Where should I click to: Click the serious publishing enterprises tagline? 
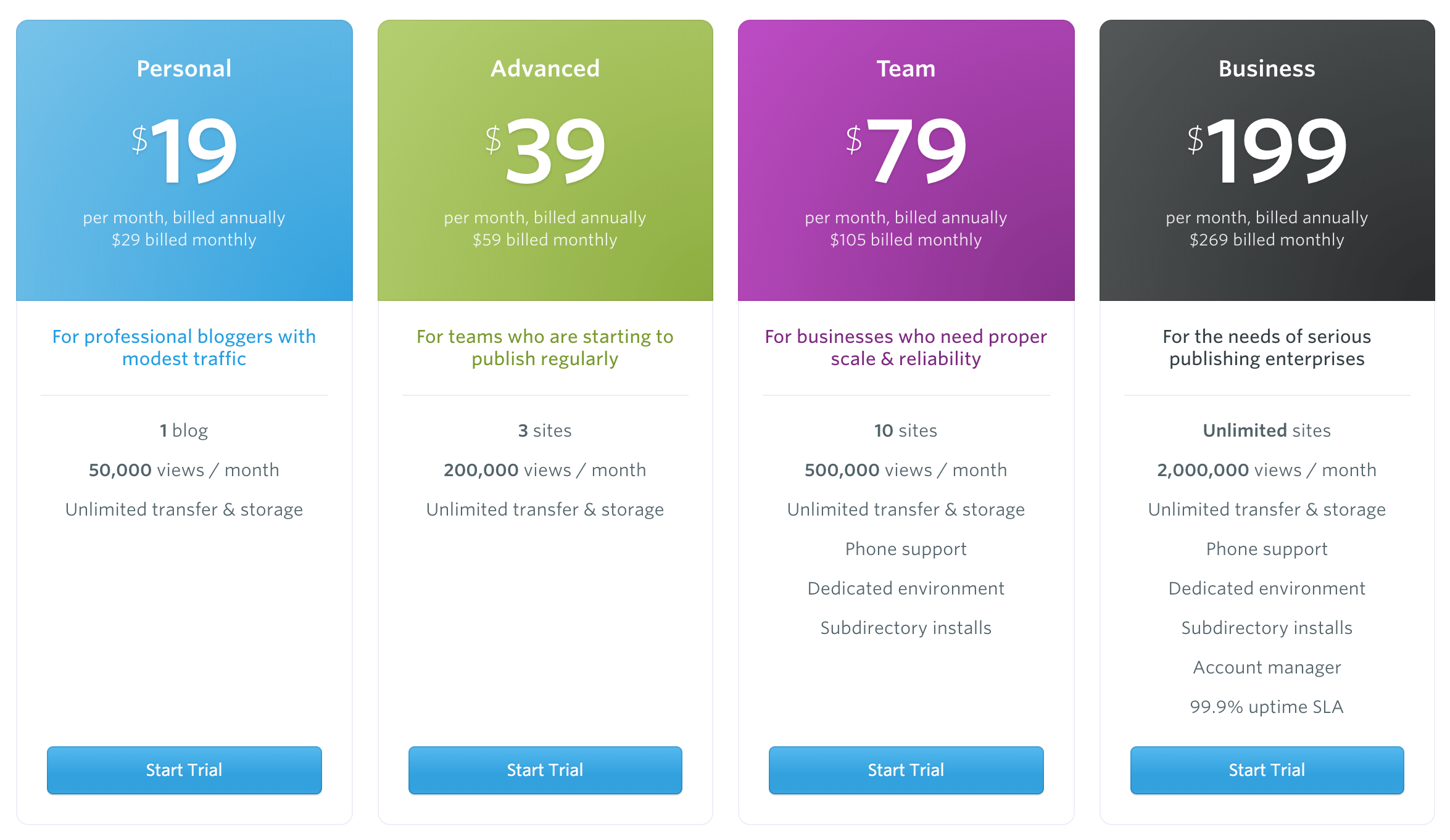(1267, 347)
